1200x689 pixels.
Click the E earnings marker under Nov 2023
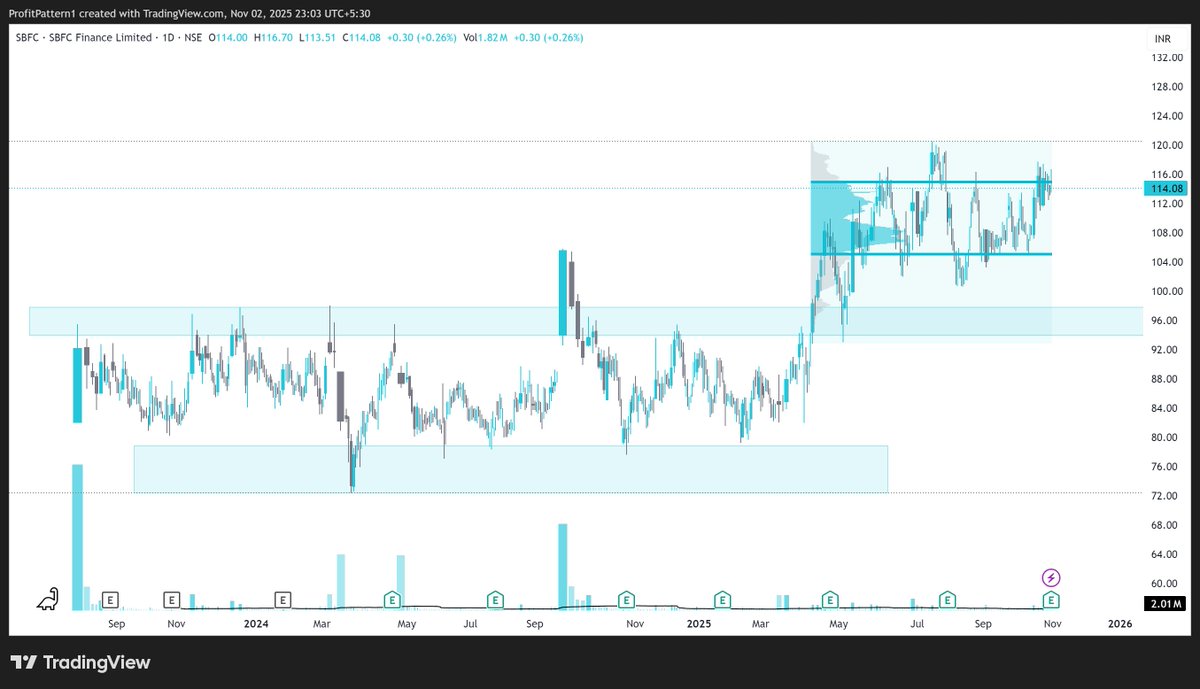pos(171,600)
